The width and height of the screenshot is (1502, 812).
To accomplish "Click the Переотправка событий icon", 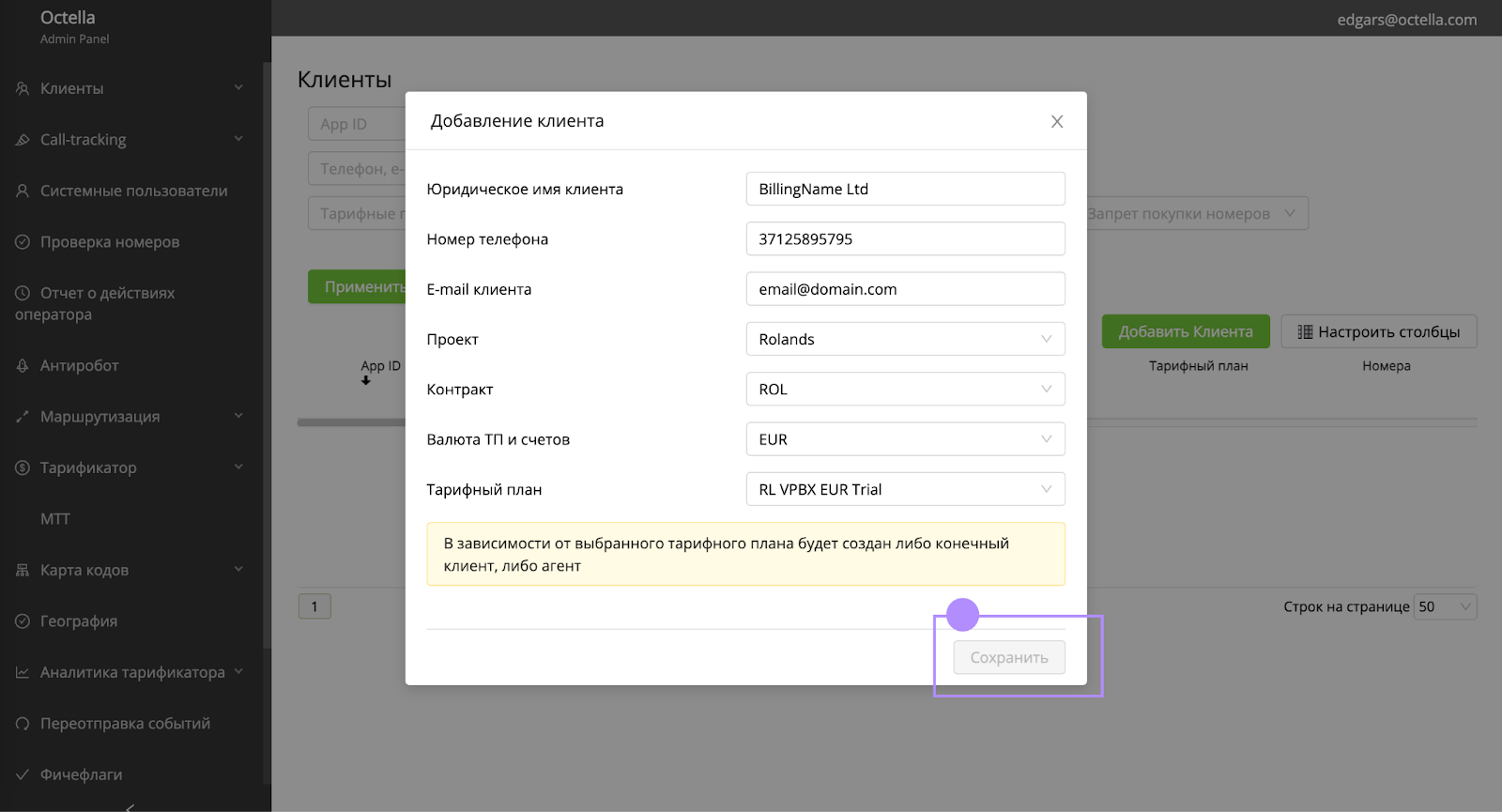I will [x=23, y=724].
